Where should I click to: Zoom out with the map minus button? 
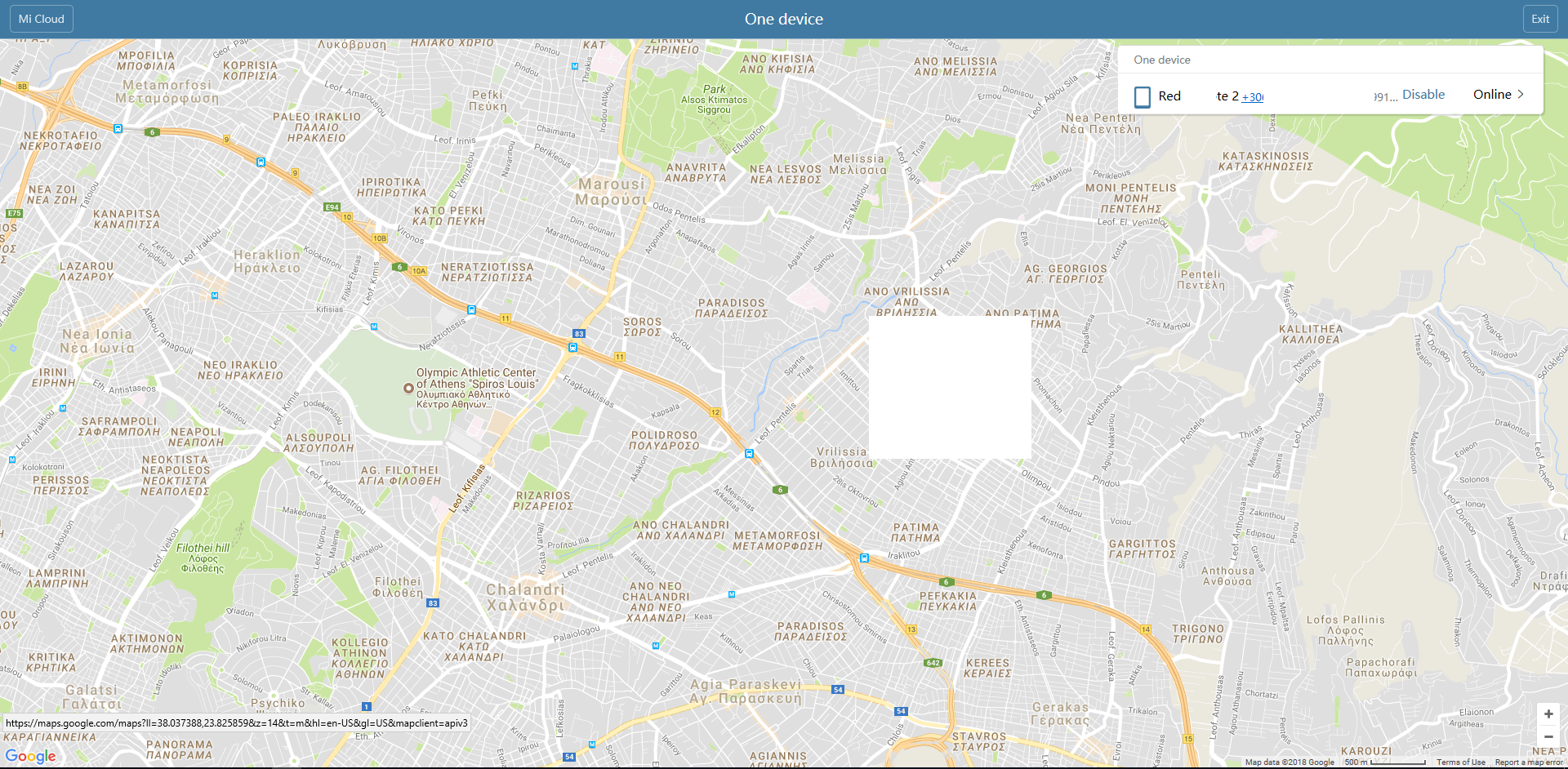1548,736
